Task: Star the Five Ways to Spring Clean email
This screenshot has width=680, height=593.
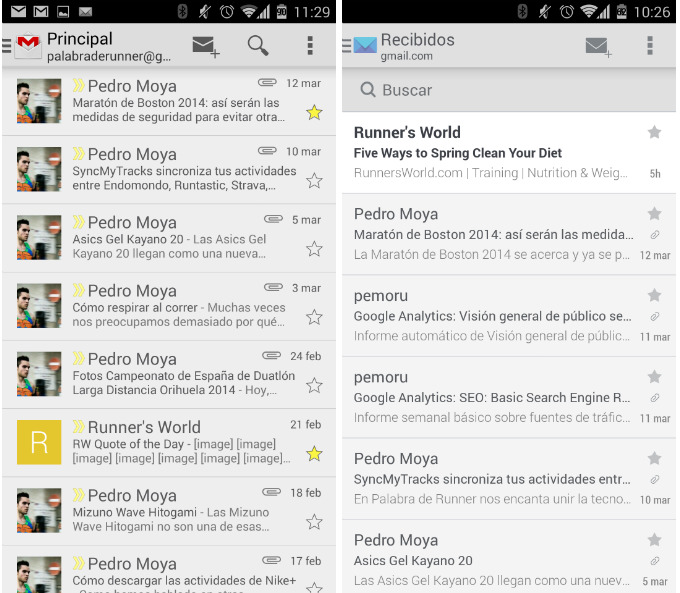Action: 654,132
